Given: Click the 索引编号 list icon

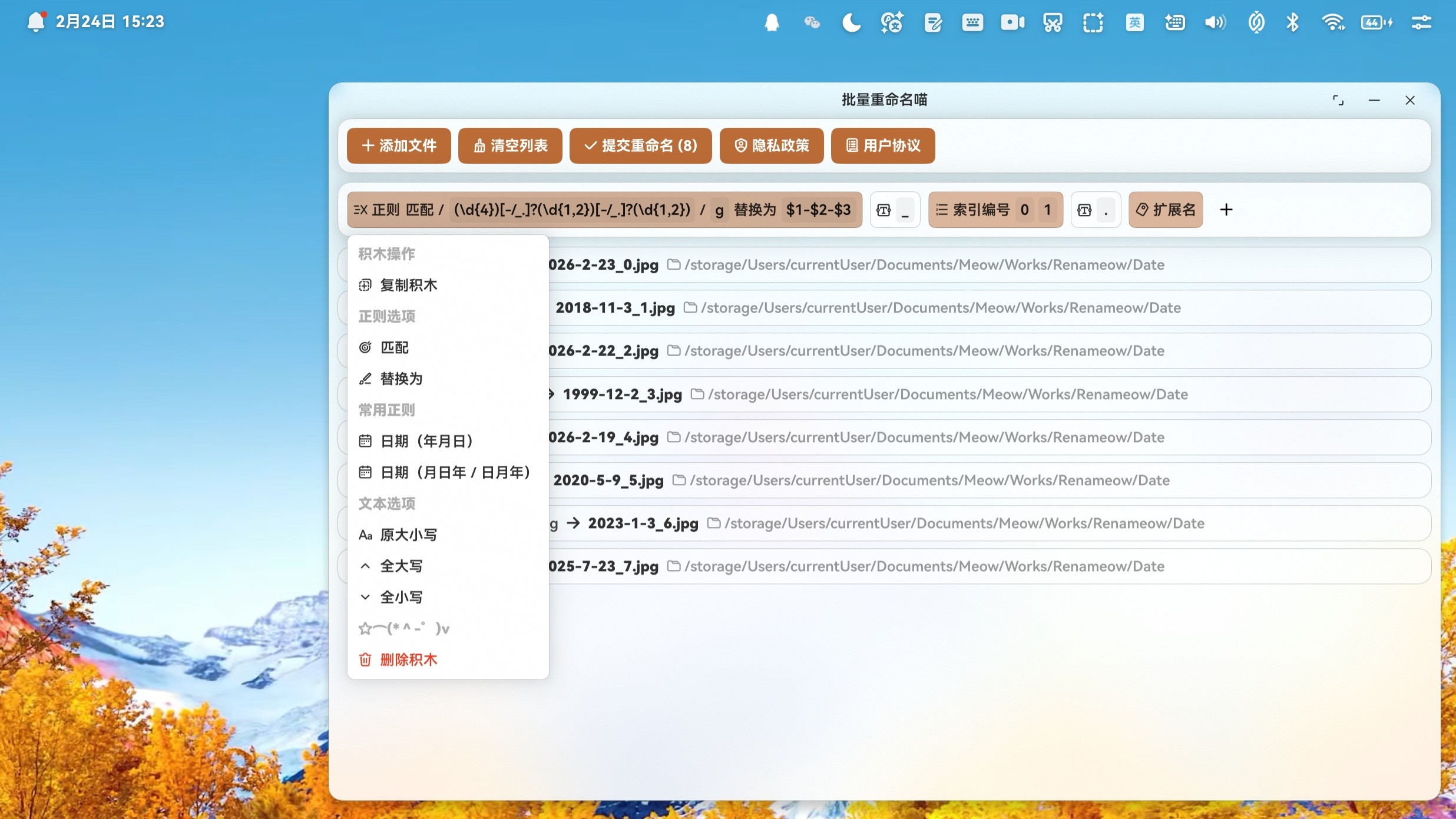Looking at the screenshot, I should [942, 210].
